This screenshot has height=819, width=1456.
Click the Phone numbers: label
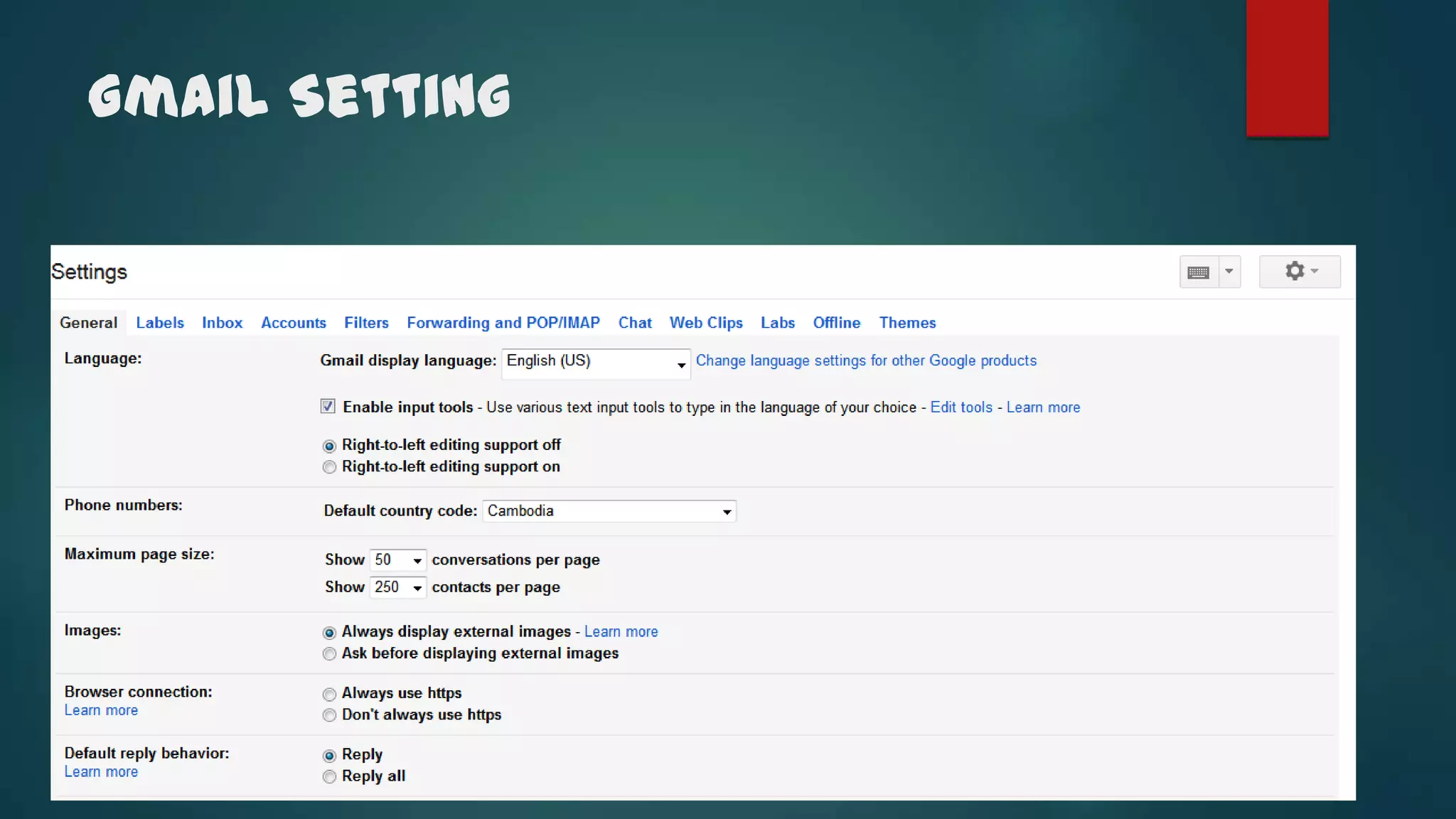pyautogui.click(x=123, y=505)
